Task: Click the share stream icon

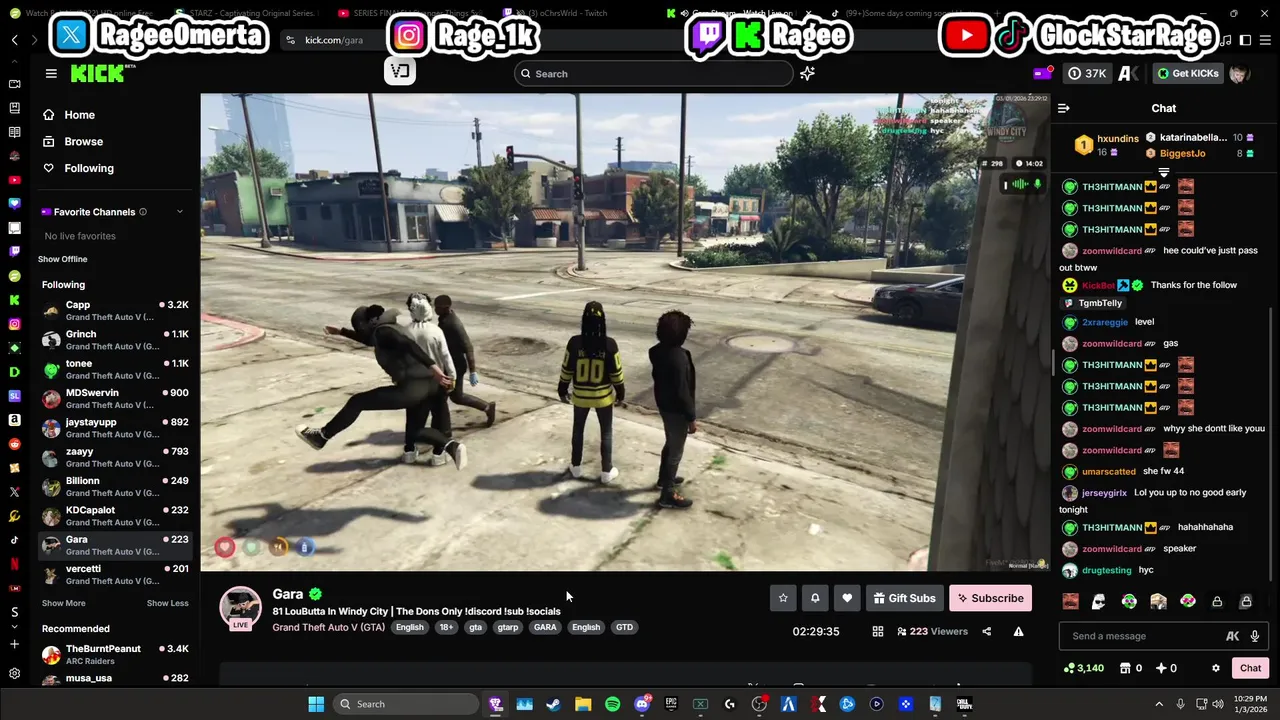Action: [986, 631]
